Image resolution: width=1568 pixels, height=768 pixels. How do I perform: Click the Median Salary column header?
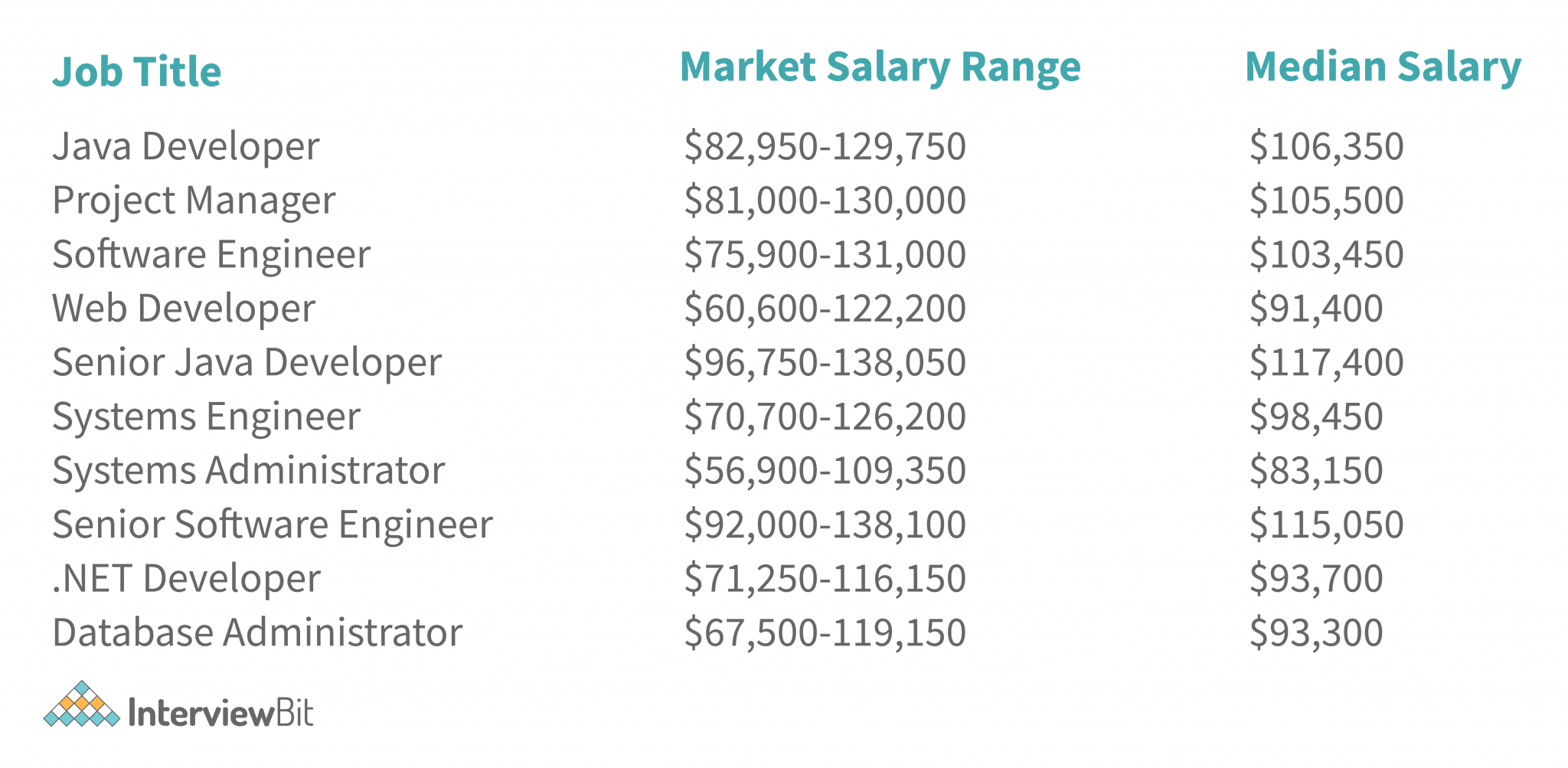click(1383, 67)
